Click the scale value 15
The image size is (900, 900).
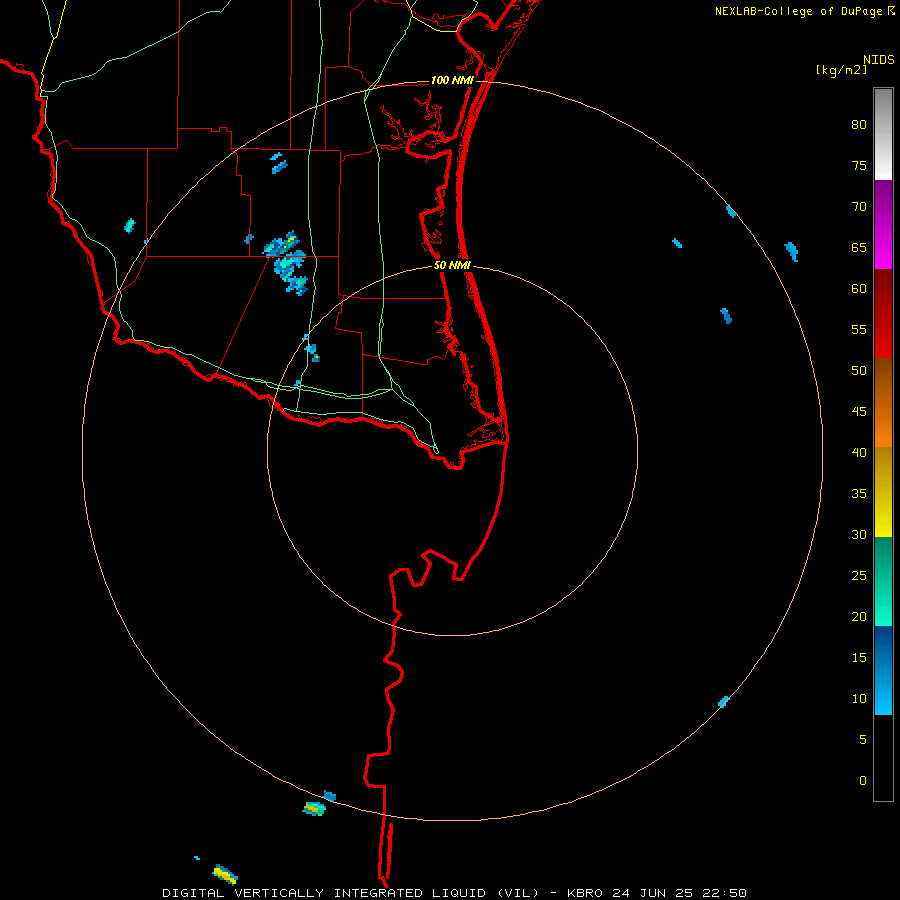coord(859,657)
